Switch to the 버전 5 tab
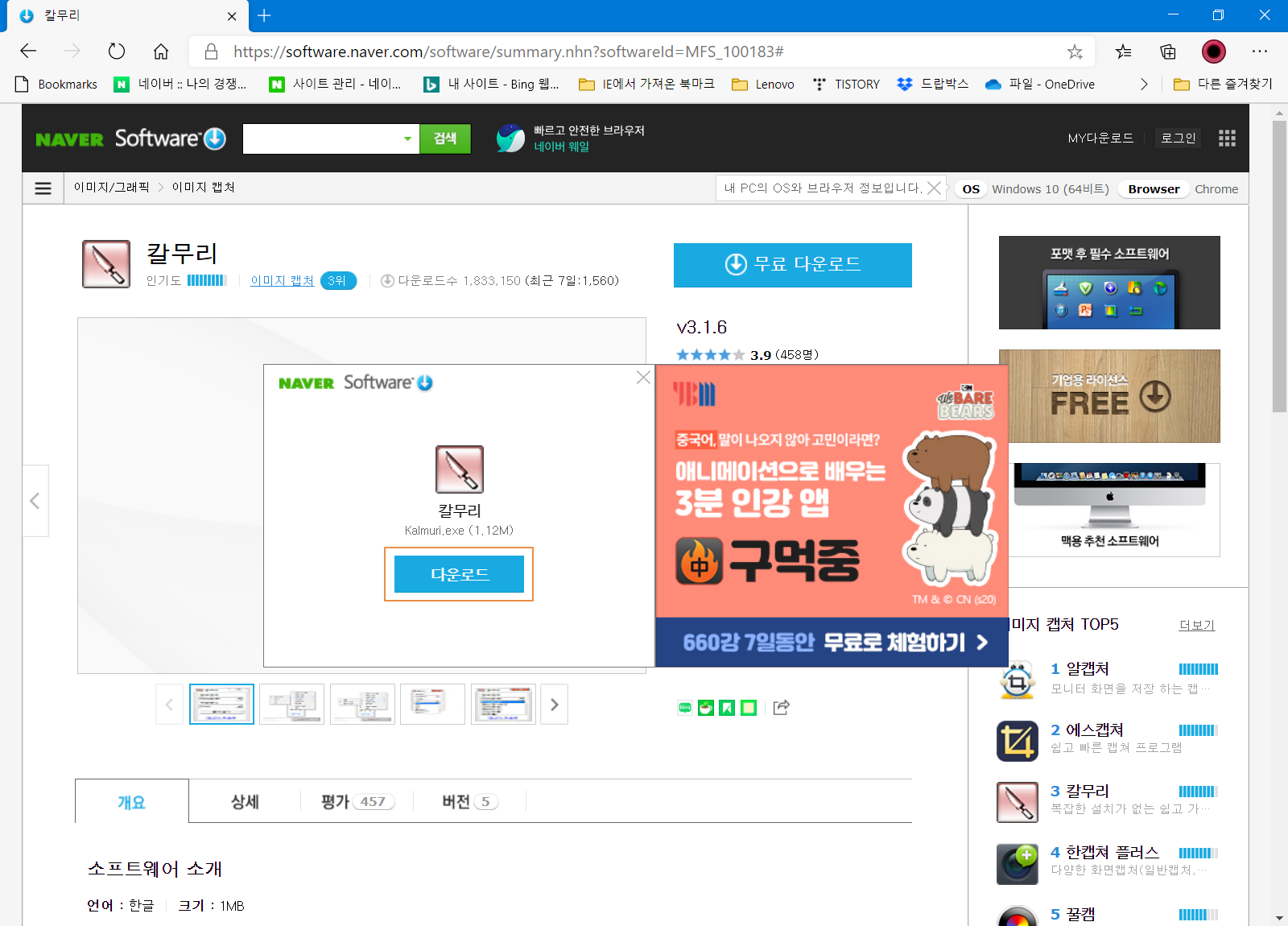 (470, 801)
